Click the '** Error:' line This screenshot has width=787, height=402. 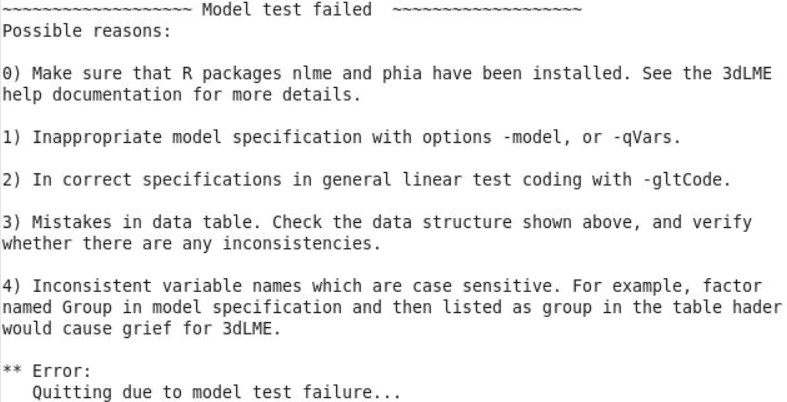click(x=47, y=371)
